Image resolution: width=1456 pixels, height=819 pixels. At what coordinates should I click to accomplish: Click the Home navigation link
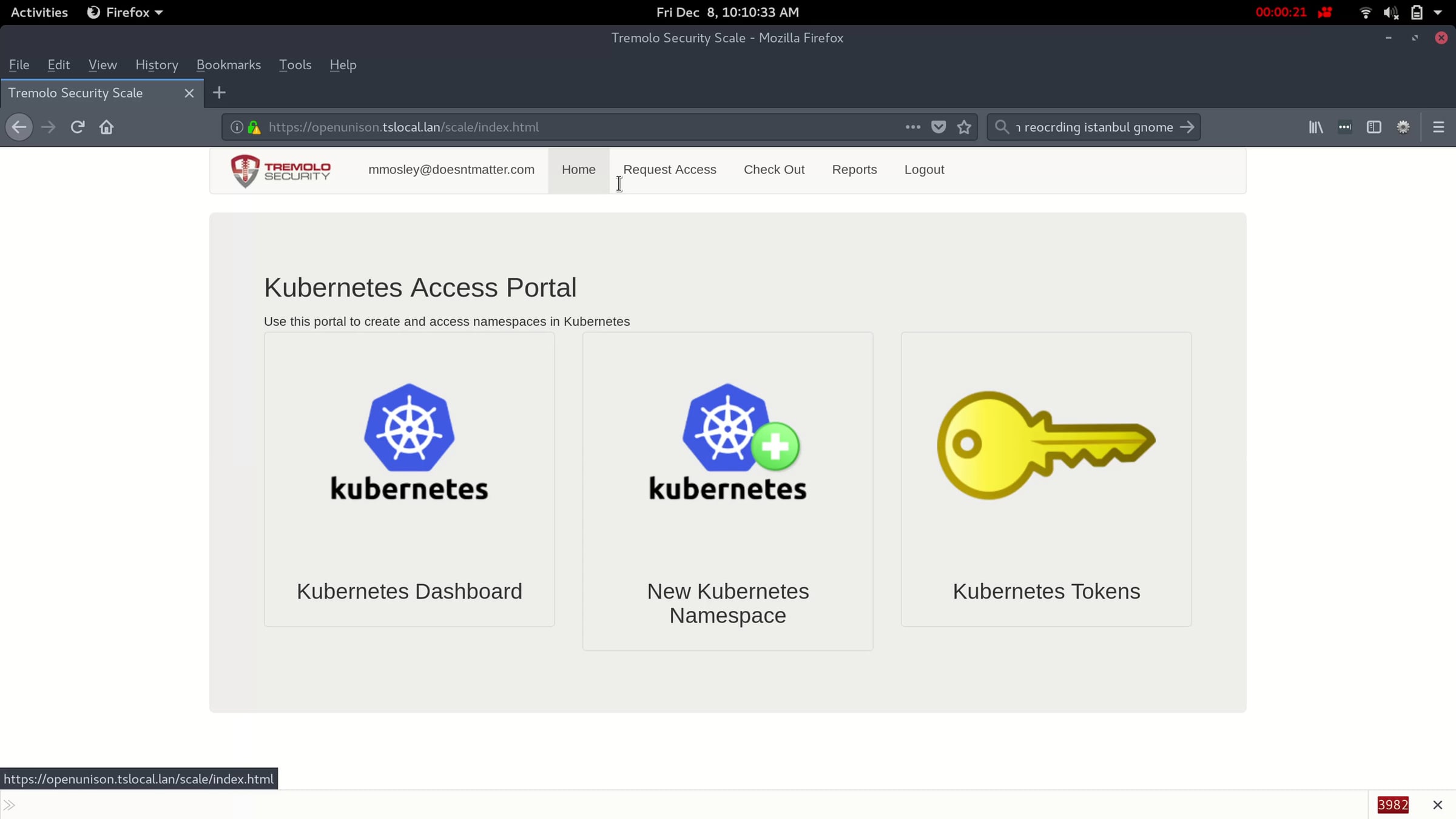tap(579, 170)
